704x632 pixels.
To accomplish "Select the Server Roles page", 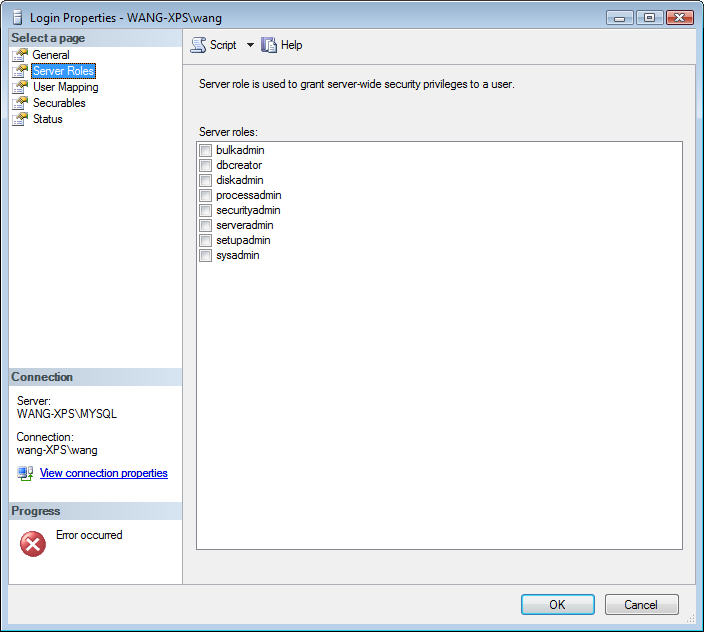I will pos(63,71).
